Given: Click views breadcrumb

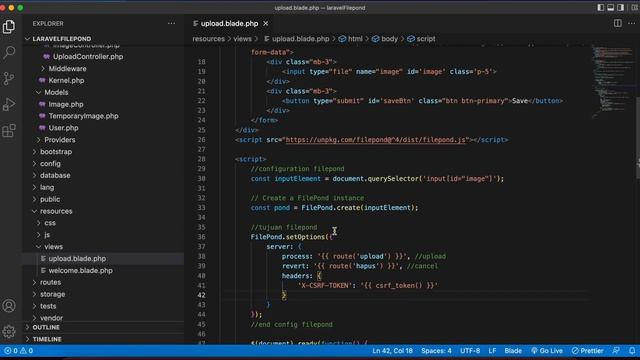Looking at the screenshot, I should coord(242,39).
